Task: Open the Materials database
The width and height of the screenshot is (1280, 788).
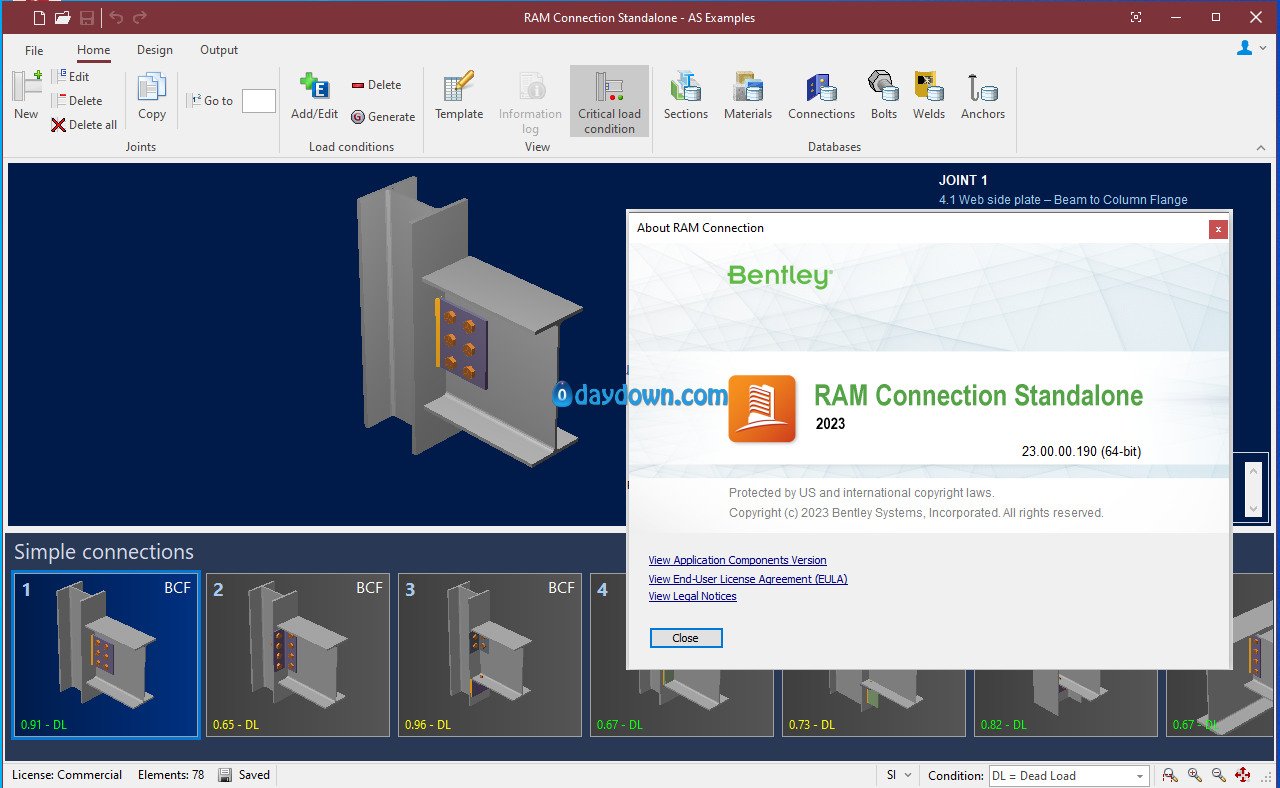Action: (x=747, y=96)
